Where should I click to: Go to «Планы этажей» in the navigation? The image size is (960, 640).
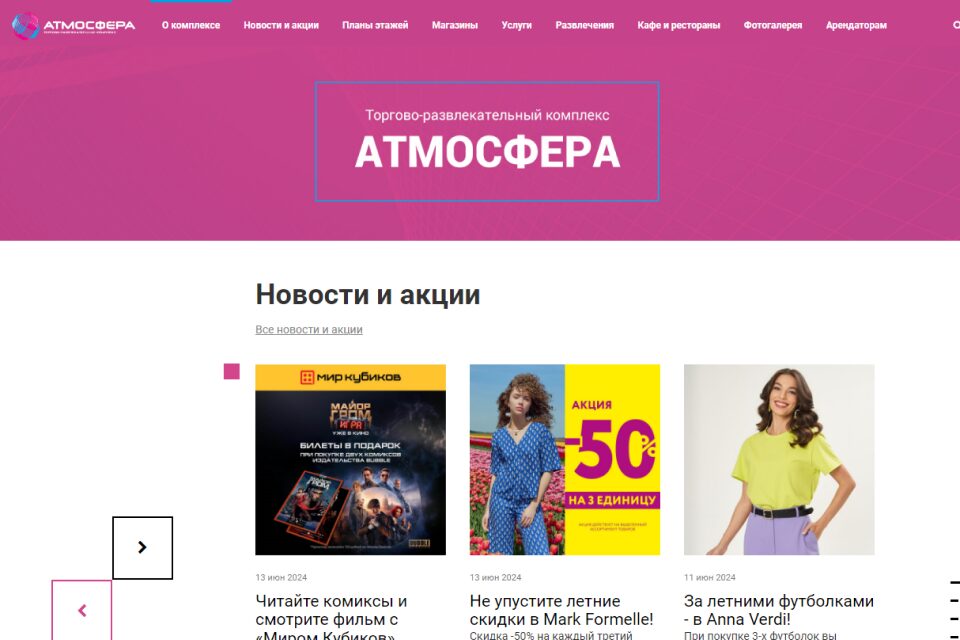point(375,25)
